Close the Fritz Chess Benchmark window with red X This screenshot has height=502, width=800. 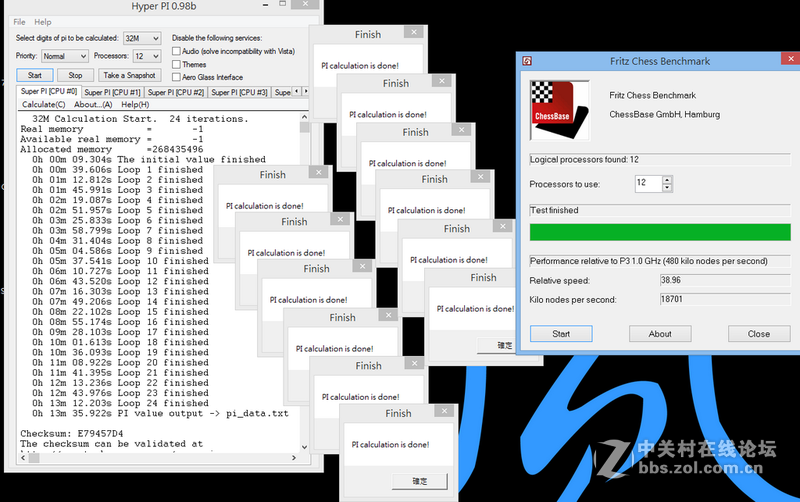(790, 59)
